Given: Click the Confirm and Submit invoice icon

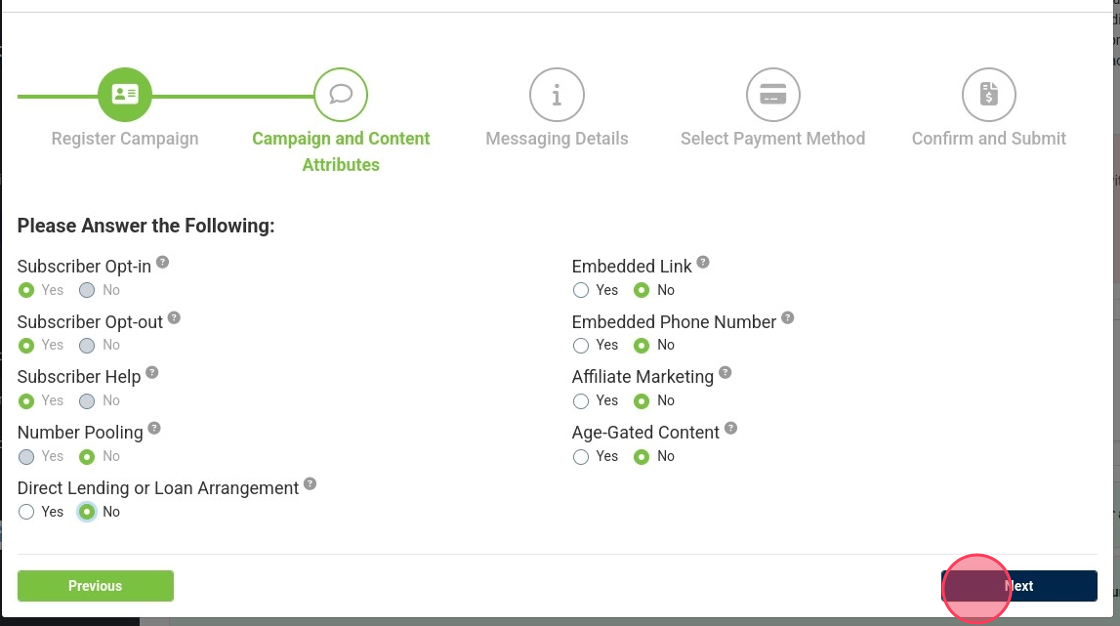Looking at the screenshot, I should point(989,95).
